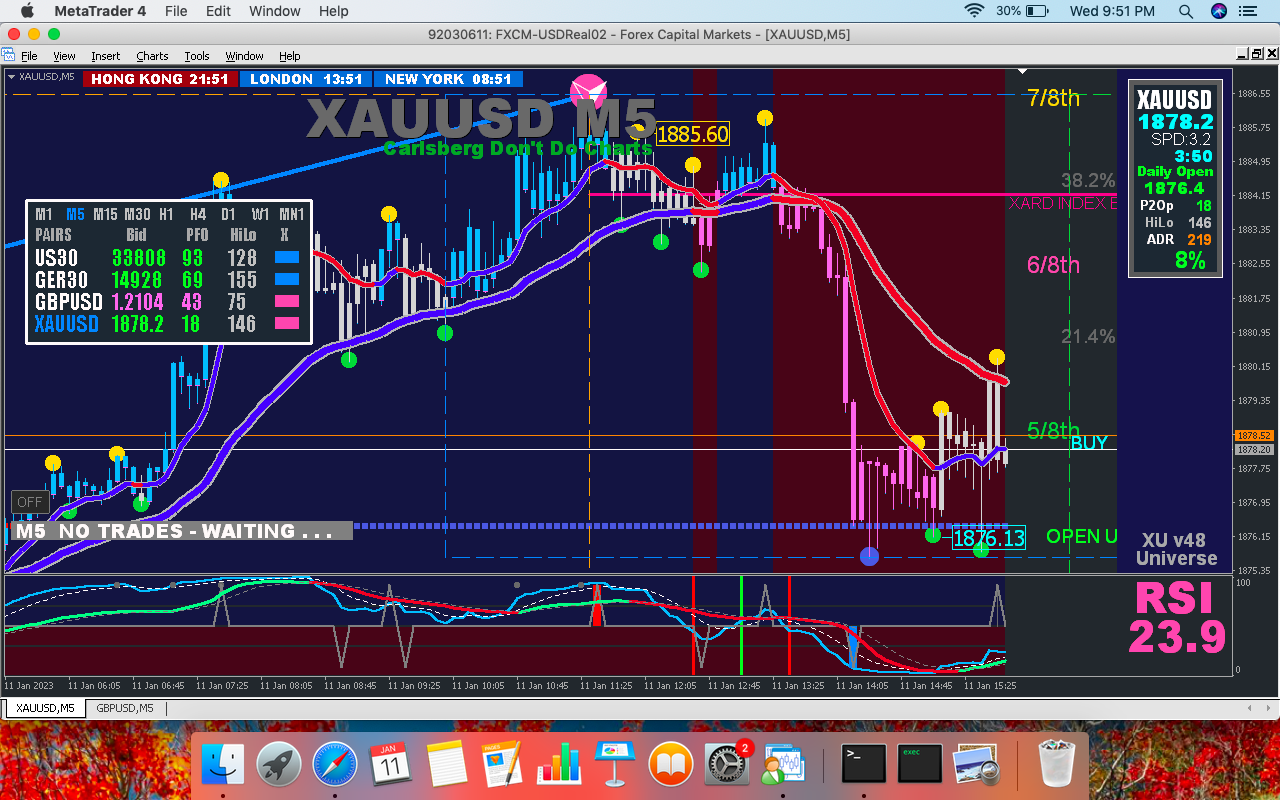Viewport: 1280px width, 800px height.
Task: Open System Preferences with update badge
Action: coord(727,765)
